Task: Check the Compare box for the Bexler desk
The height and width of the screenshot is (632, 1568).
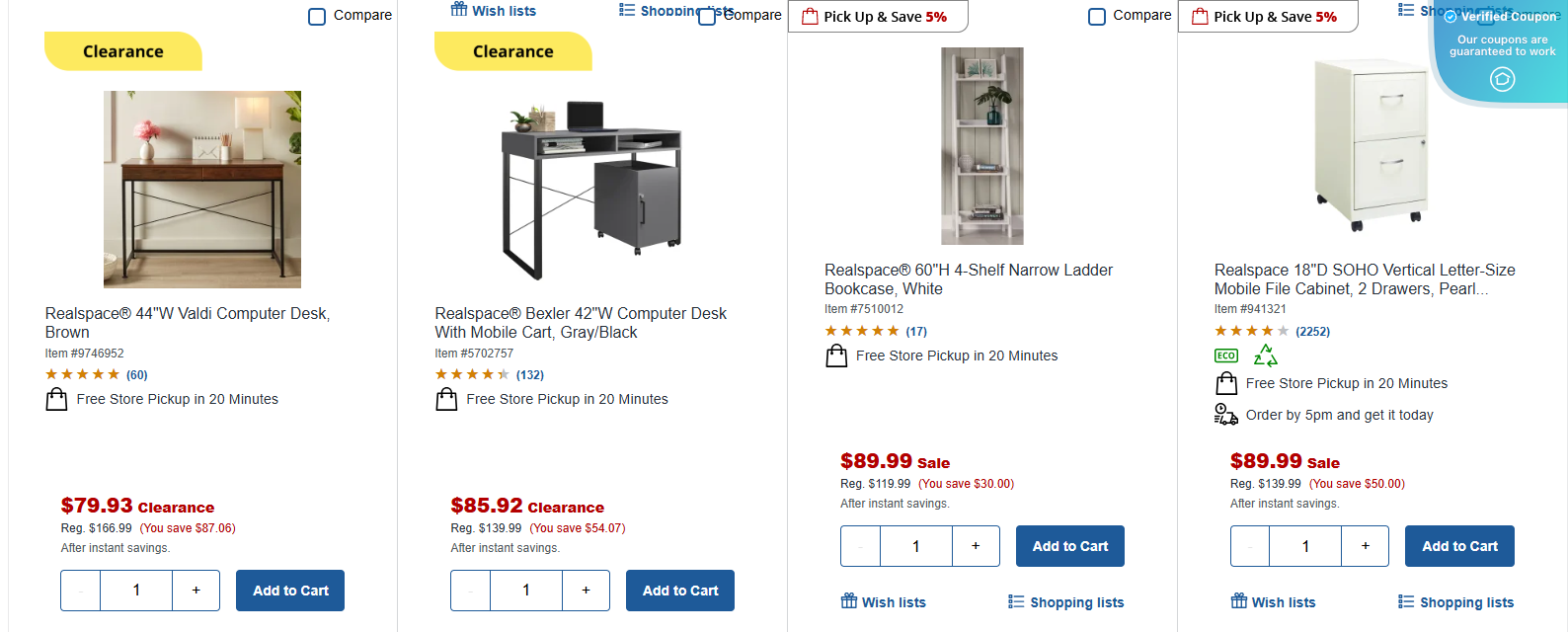Action: tap(707, 16)
